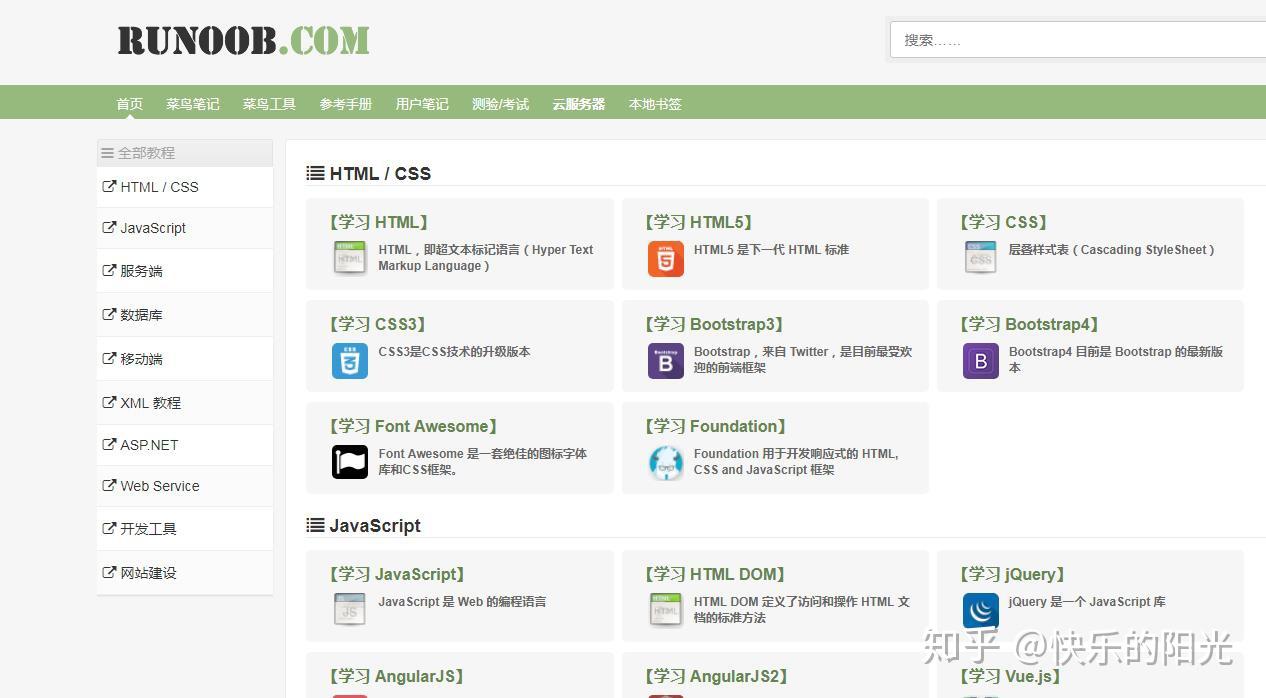1266x698 pixels.
Task: Click the Bootstrap4 B icon
Action: tap(981, 360)
